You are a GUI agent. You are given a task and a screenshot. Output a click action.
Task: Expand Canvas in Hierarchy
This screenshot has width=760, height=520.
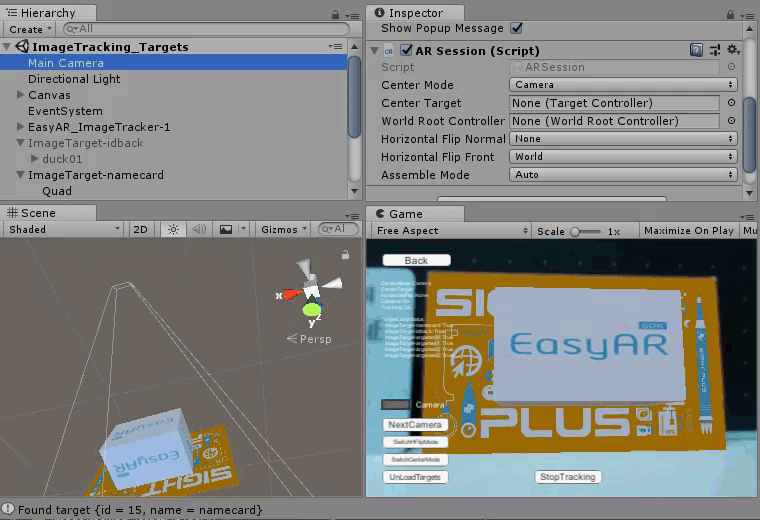[x=20, y=95]
